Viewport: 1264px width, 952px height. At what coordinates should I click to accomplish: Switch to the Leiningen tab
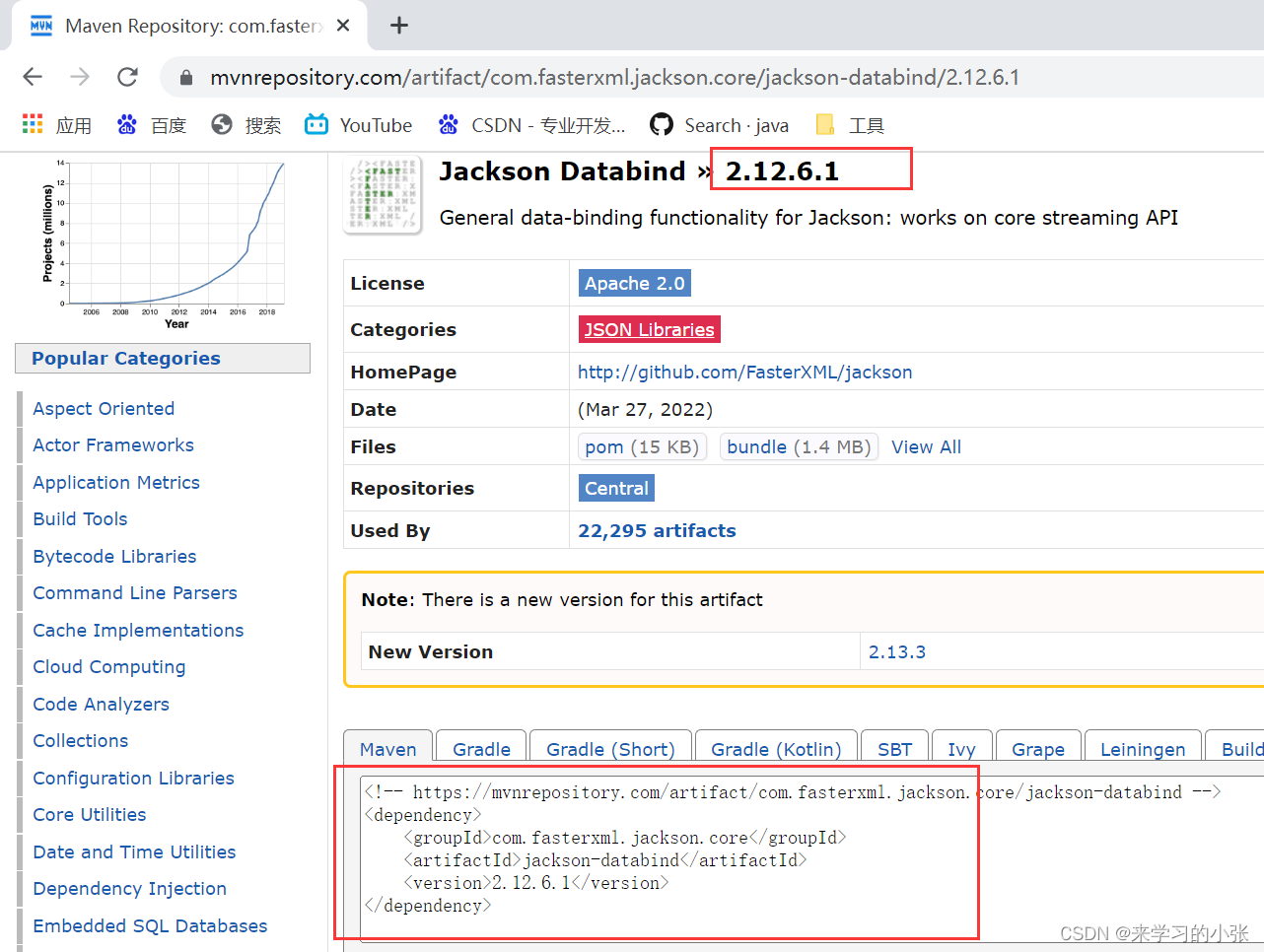coord(1143,746)
